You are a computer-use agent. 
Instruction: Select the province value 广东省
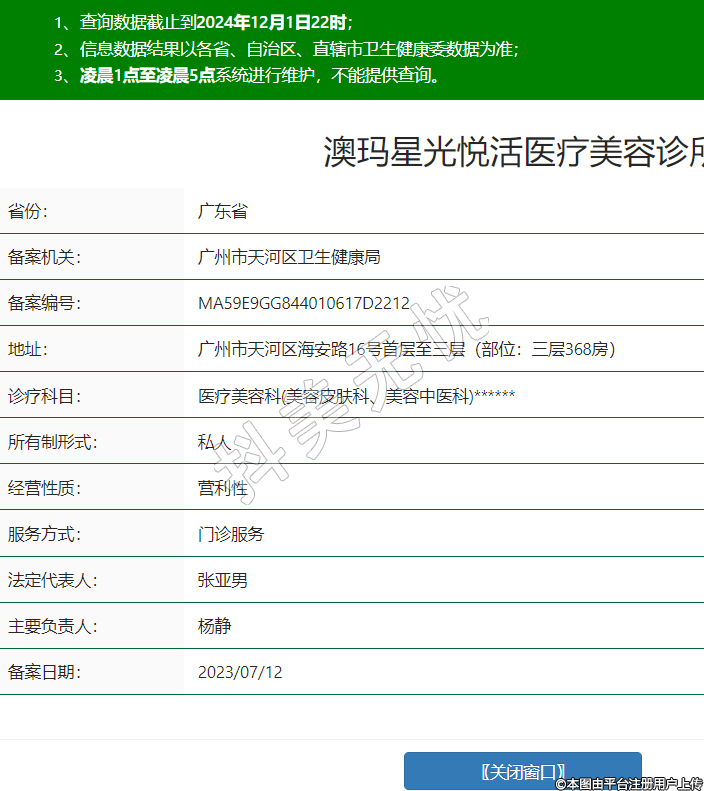222,211
